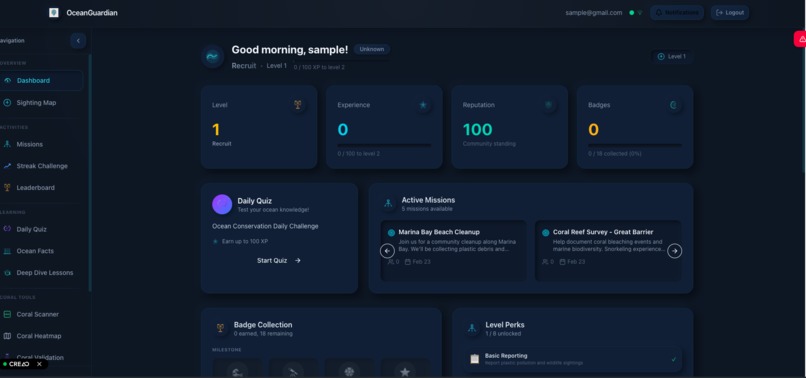
Task: Click the Basic Reporting checkmark
Action: 674,359
